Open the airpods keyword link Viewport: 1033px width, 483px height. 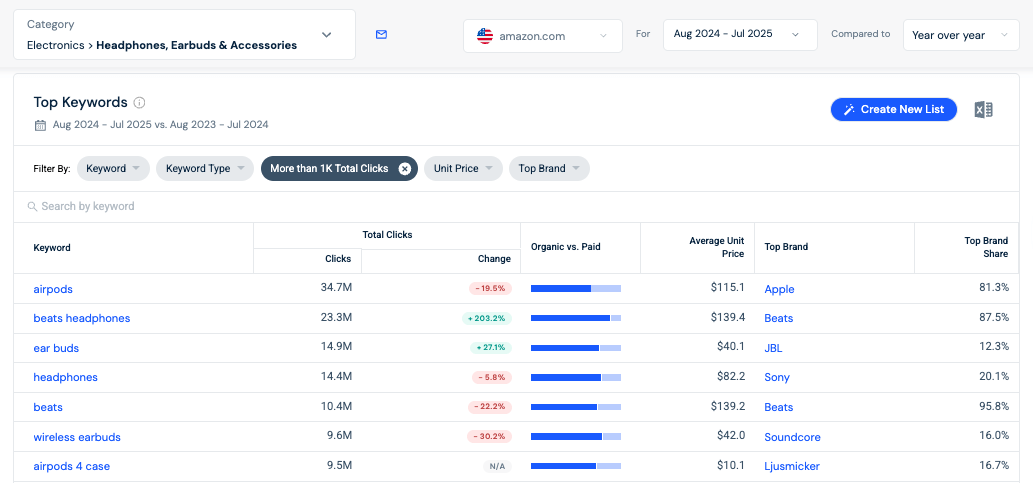click(53, 289)
